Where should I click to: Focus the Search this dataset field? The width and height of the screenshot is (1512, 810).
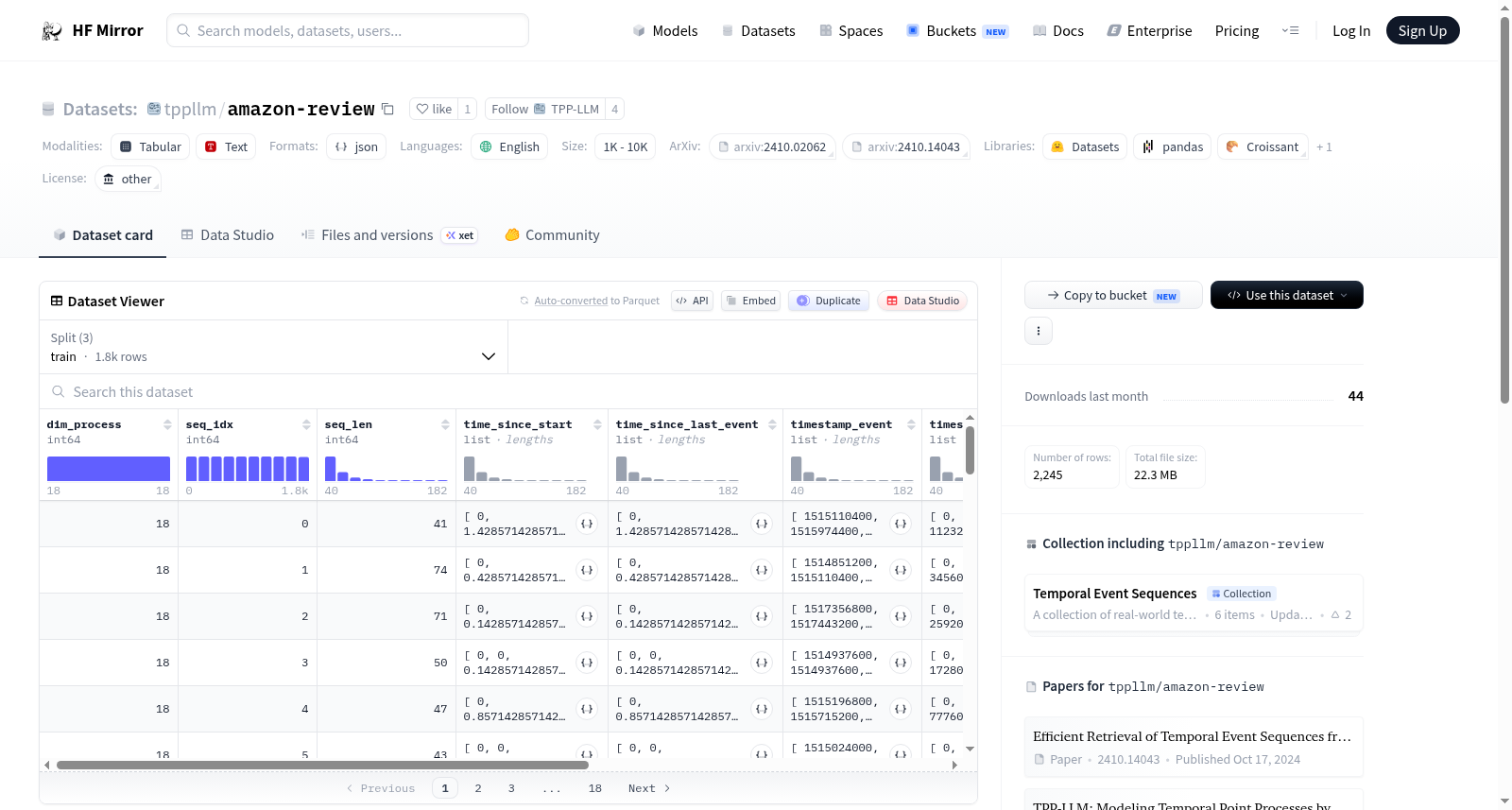tap(508, 391)
